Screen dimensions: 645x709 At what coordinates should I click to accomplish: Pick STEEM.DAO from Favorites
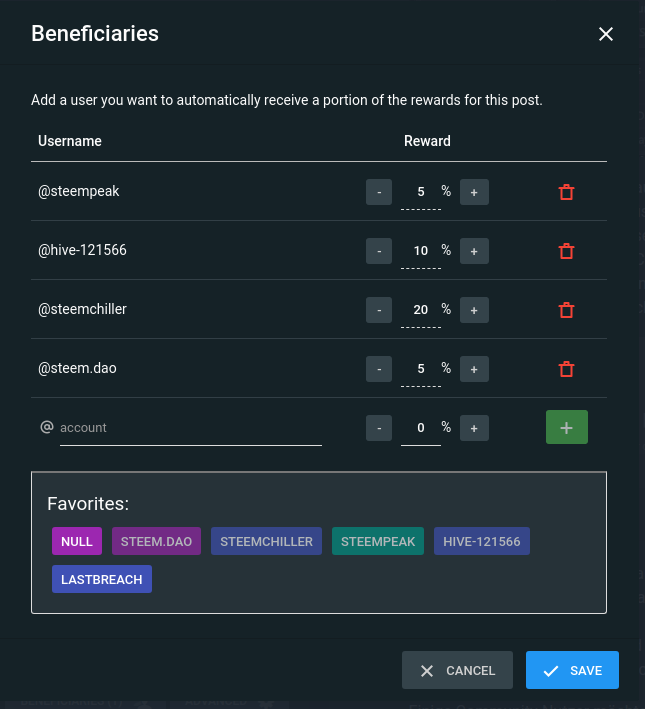click(156, 542)
